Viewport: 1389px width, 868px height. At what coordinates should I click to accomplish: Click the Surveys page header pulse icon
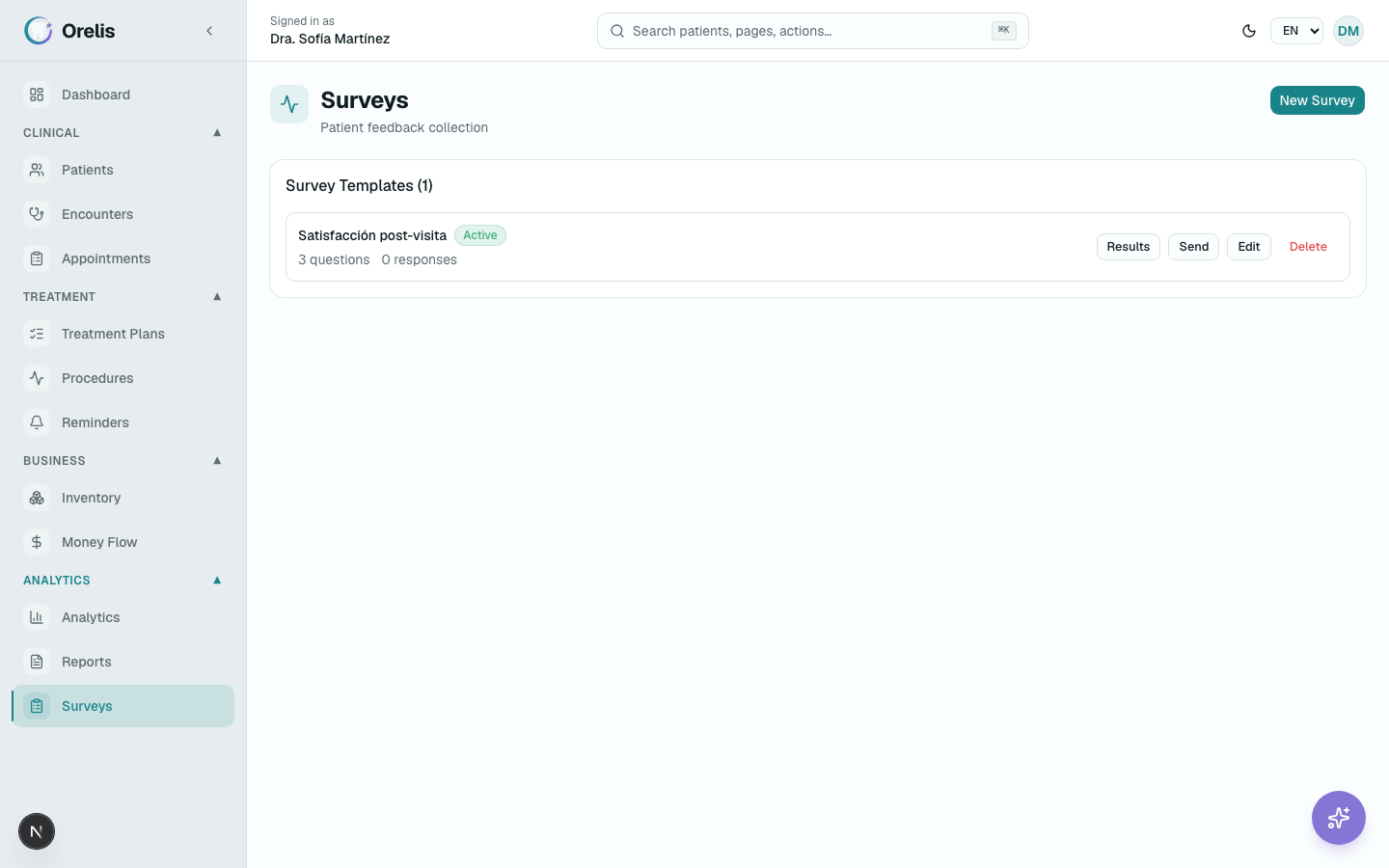(289, 104)
